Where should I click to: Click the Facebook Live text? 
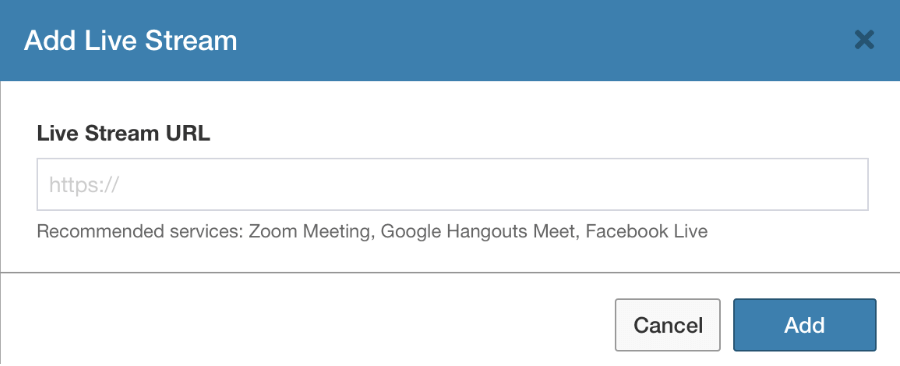[x=647, y=231]
